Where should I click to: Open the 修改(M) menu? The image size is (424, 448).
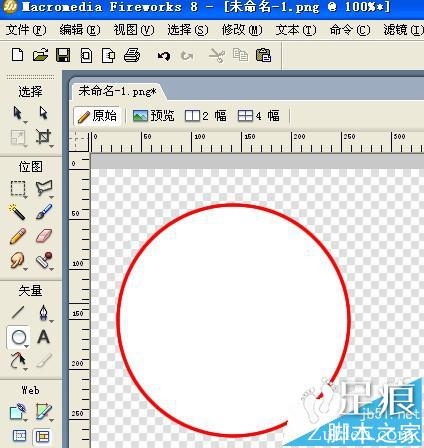pyautogui.click(x=242, y=30)
